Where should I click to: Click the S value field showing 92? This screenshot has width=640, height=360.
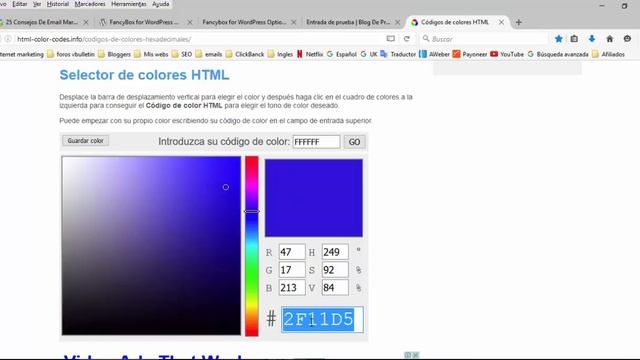[x=335, y=270]
